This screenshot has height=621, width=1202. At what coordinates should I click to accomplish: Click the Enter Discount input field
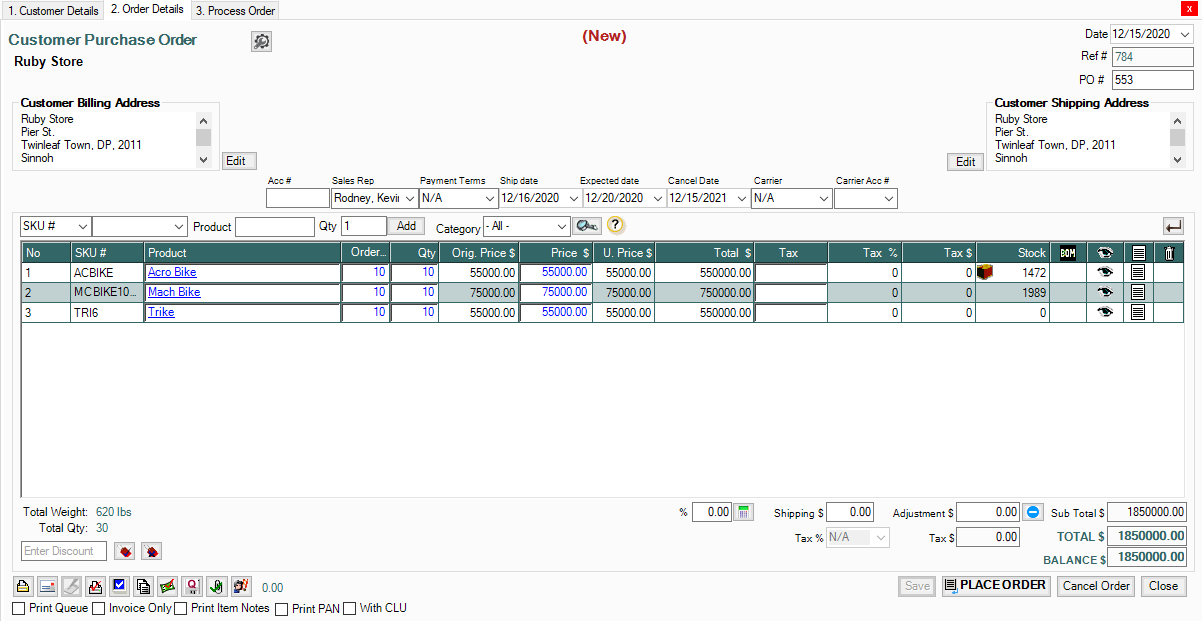click(x=64, y=551)
